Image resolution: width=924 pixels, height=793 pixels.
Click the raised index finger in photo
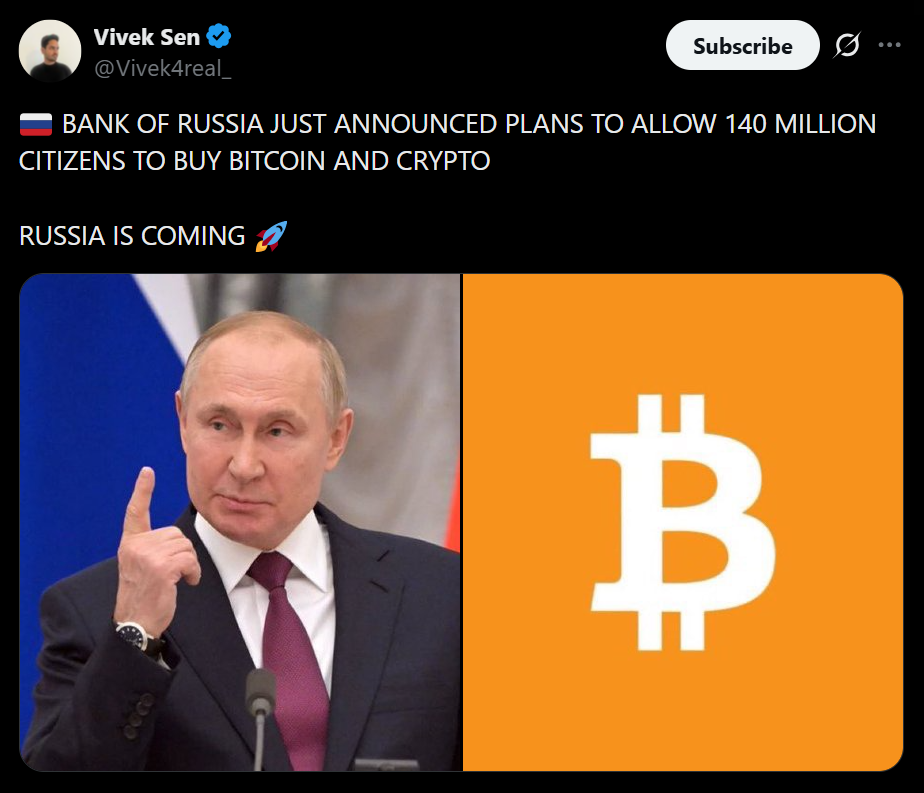pyautogui.click(x=139, y=501)
